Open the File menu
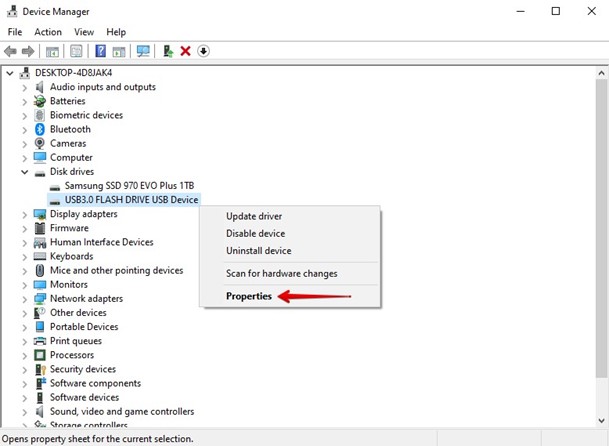The image size is (609, 446). point(15,32)
